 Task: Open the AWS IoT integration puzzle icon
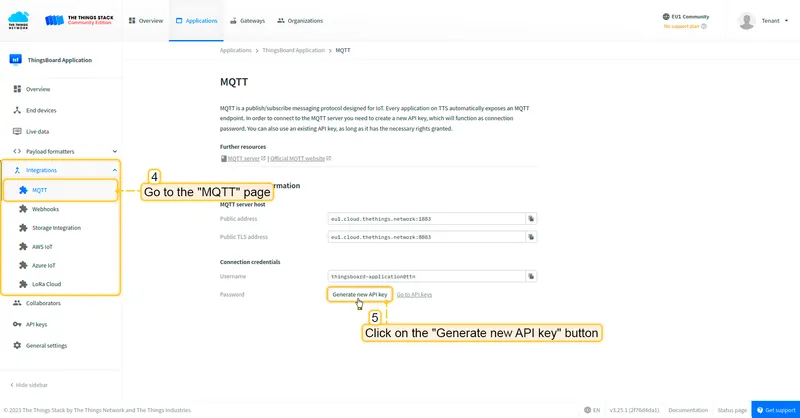coord(23,247)
